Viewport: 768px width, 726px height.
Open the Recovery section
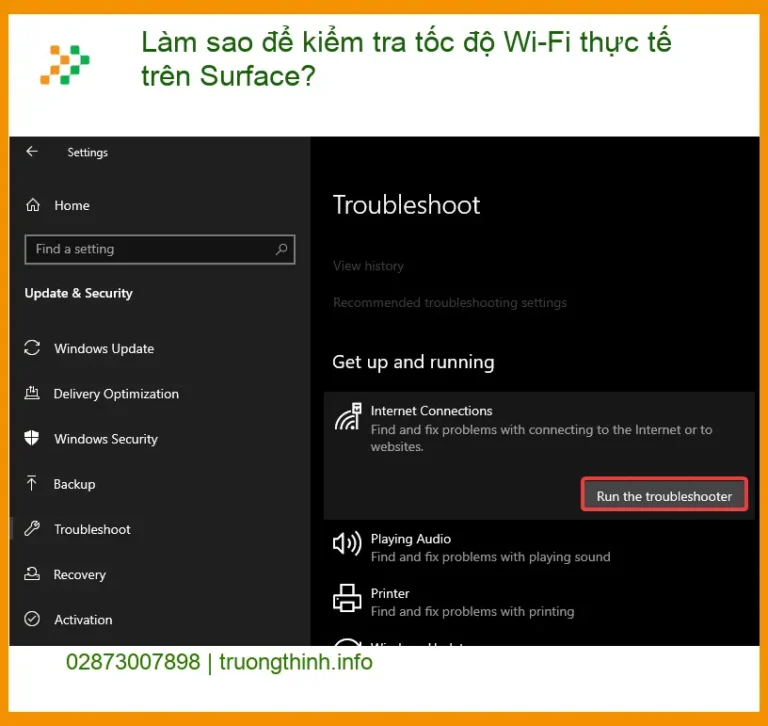click(79, 575)
